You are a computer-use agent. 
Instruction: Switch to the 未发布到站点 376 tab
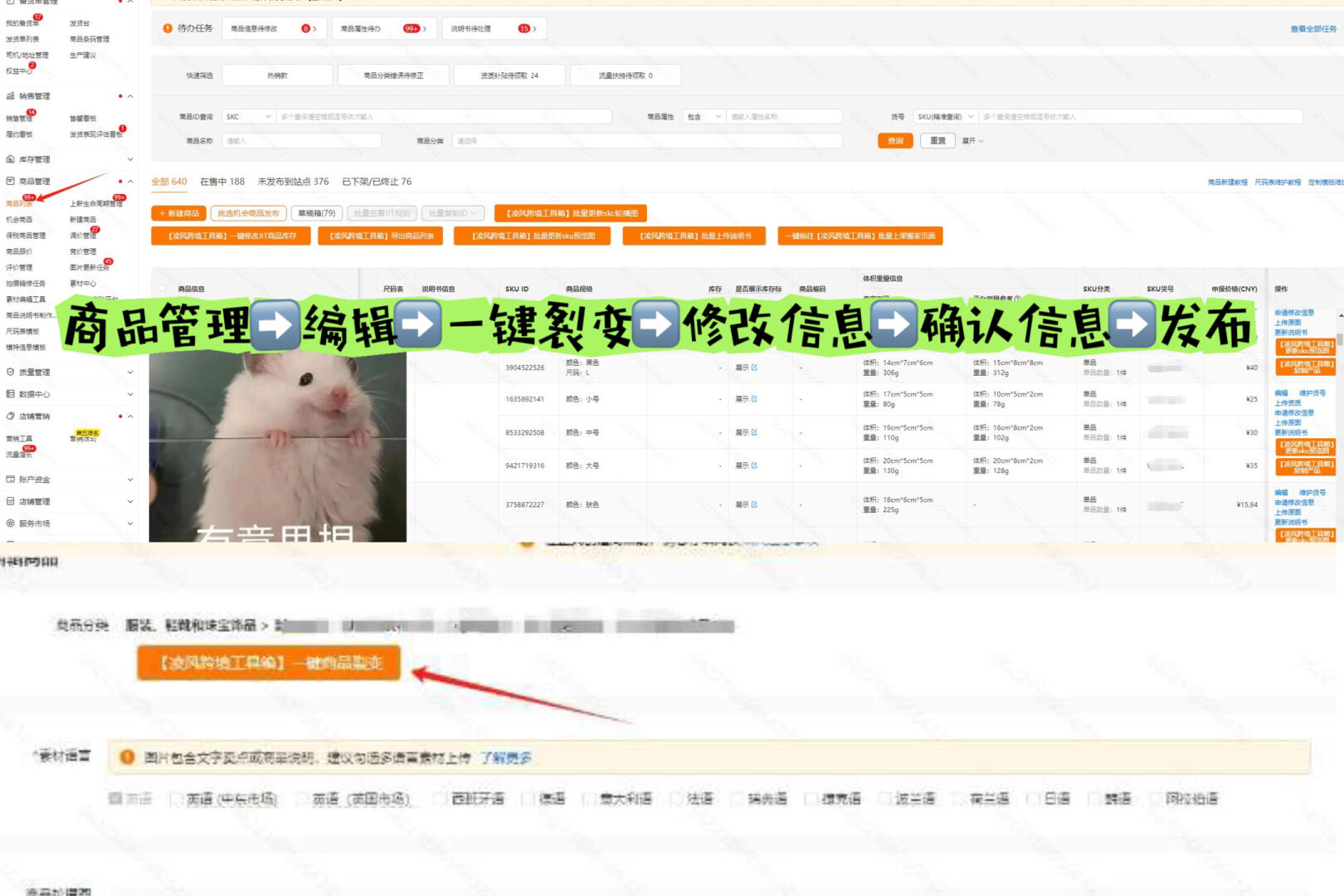coord(293,182)
